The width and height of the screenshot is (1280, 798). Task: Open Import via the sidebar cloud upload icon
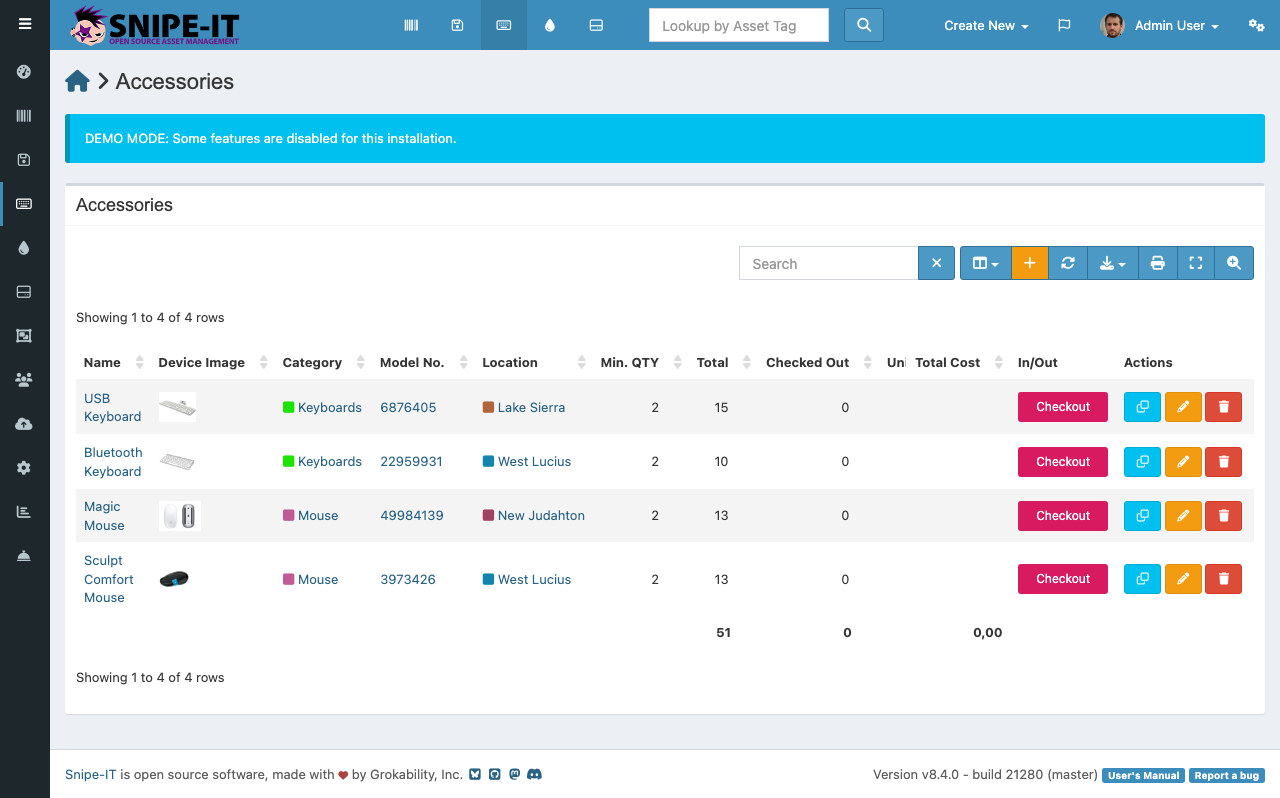pyautogui.click(x=24, y=424)
